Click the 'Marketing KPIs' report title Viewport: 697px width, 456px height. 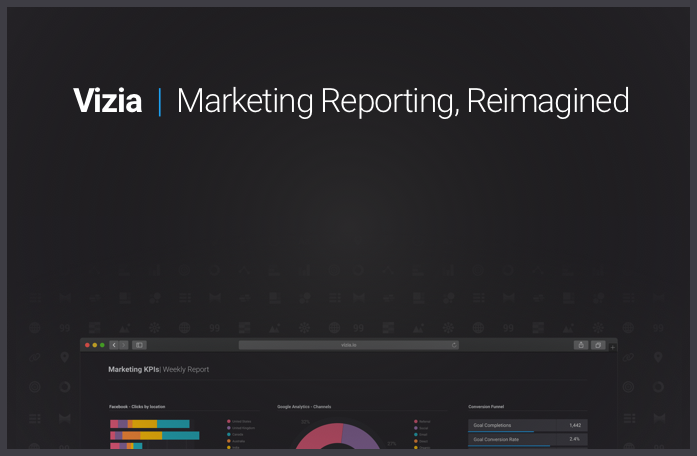133,370
